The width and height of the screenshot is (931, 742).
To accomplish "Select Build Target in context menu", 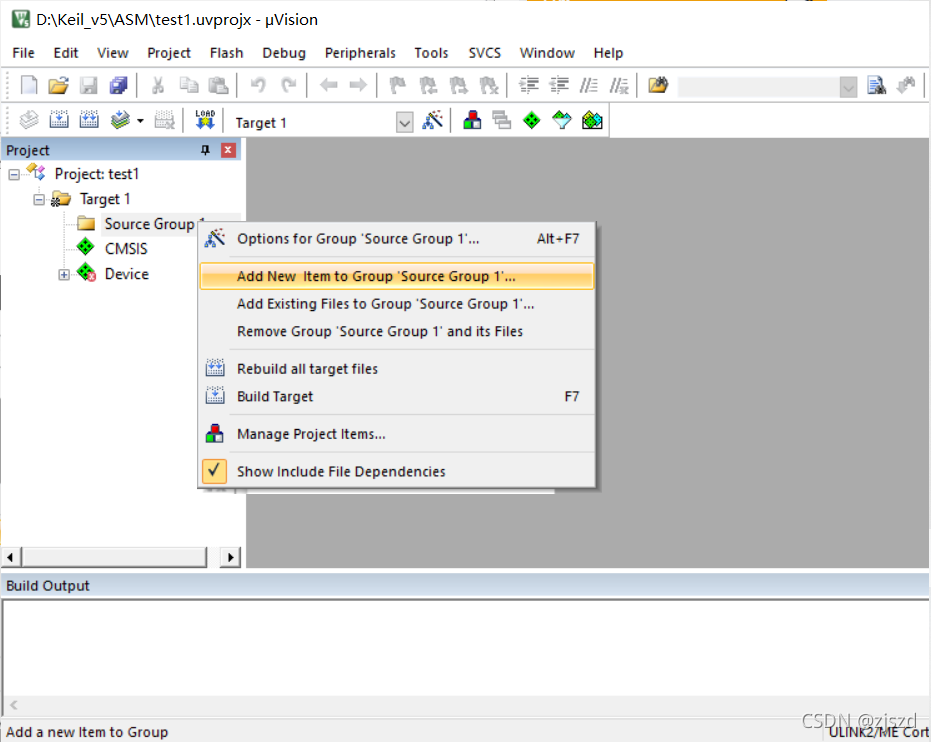I will pyautogui.click(x=397, y=396).
